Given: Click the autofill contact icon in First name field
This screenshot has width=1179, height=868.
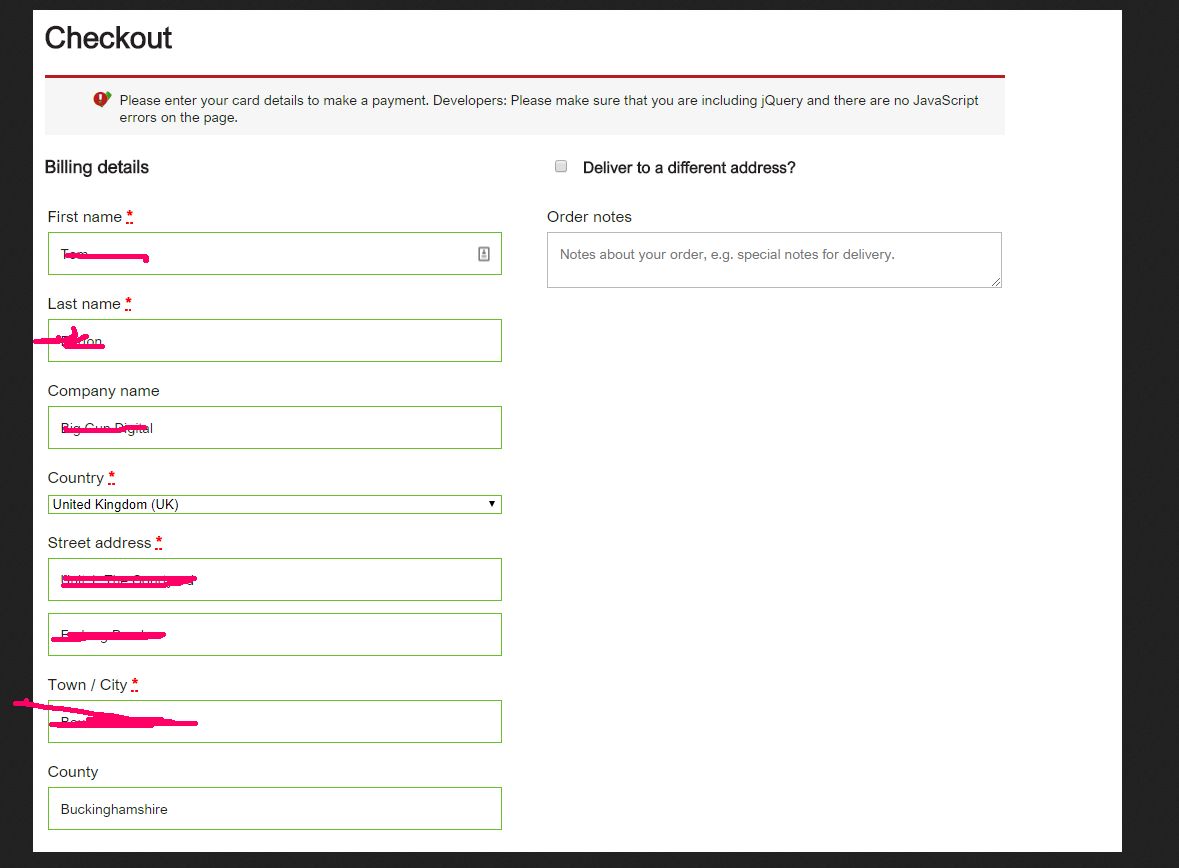Looking at the screenshot, I should click(483, 254).
